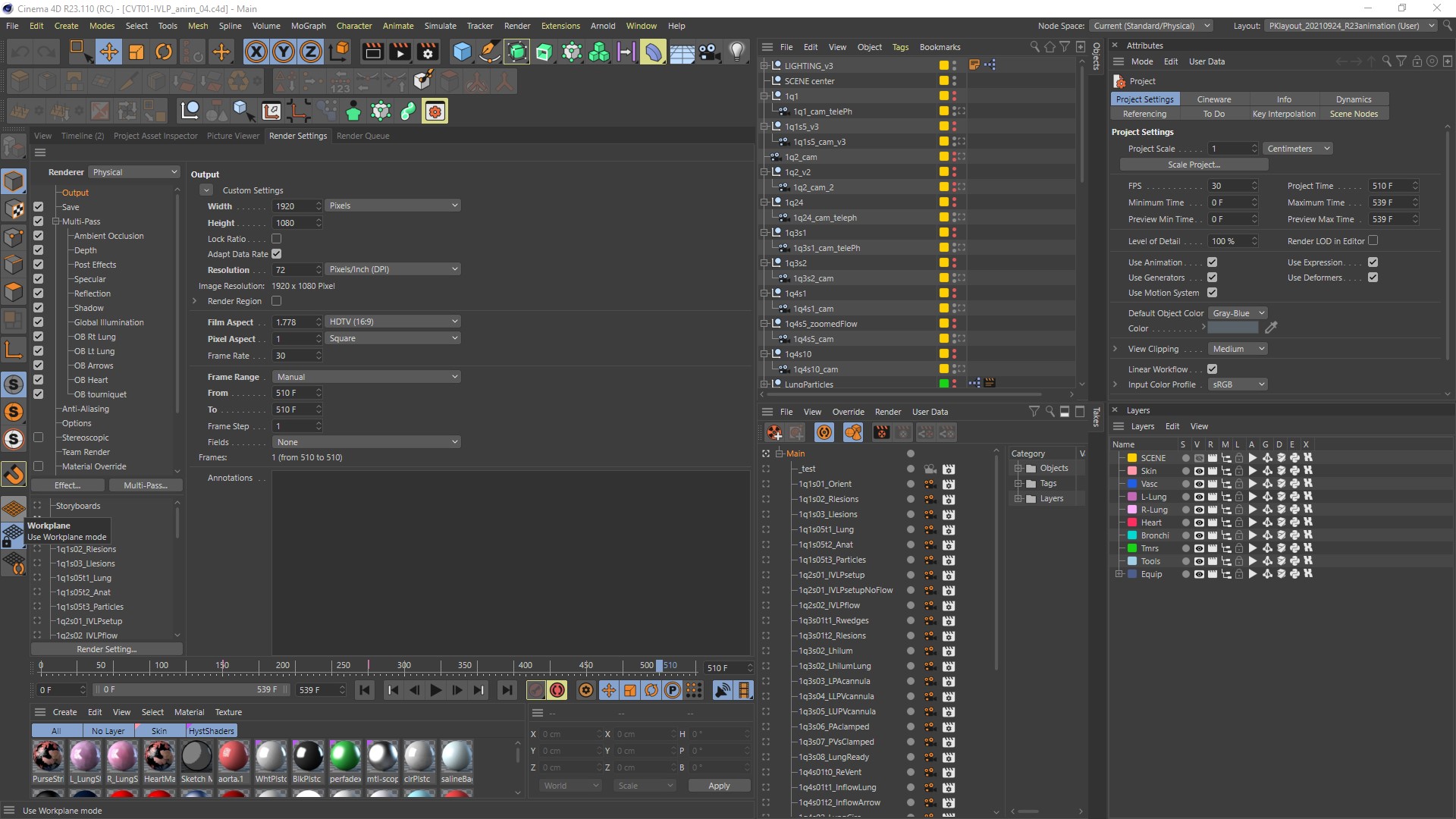Click the Project Color swatch
The image size is (1456, 819).
coord(1232,328)
